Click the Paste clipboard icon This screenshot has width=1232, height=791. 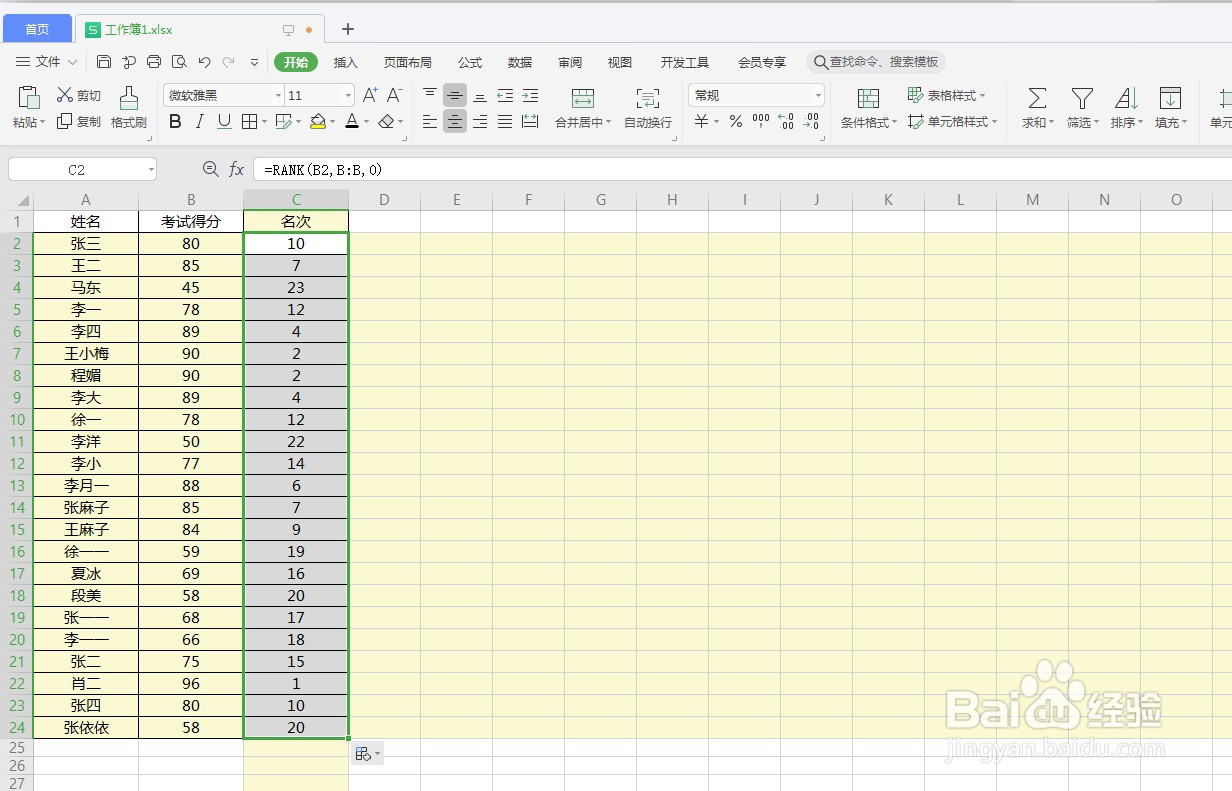click(x=29, y=97)
